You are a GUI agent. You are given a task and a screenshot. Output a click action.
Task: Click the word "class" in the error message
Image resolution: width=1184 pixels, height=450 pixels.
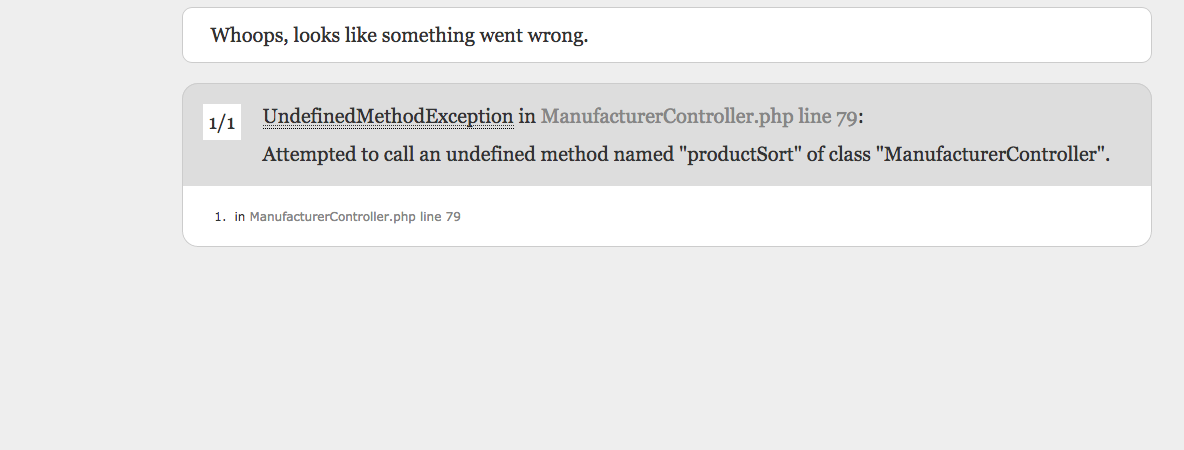pyautogui.click(x=848, y=155)
